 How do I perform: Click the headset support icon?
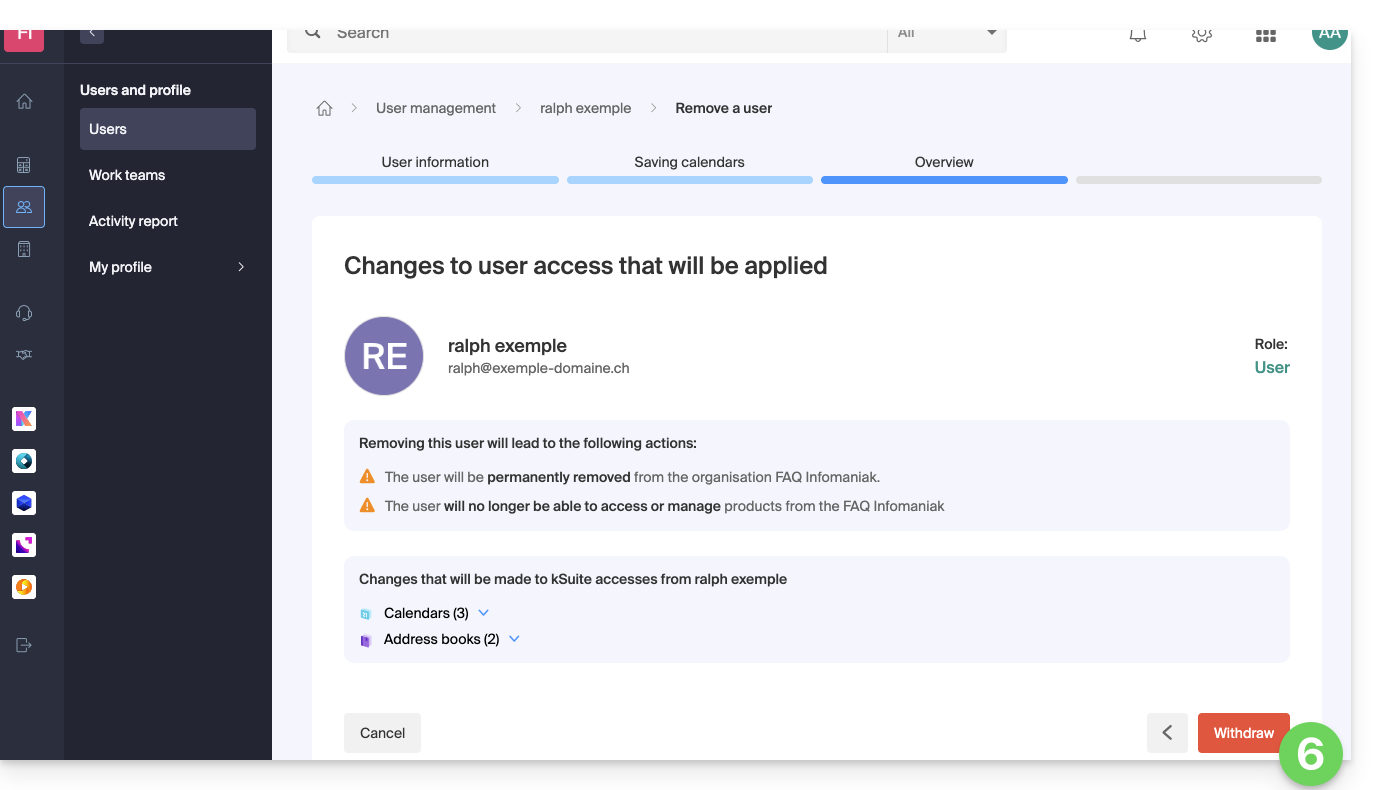pyautogui.click(x=24, y=313)
